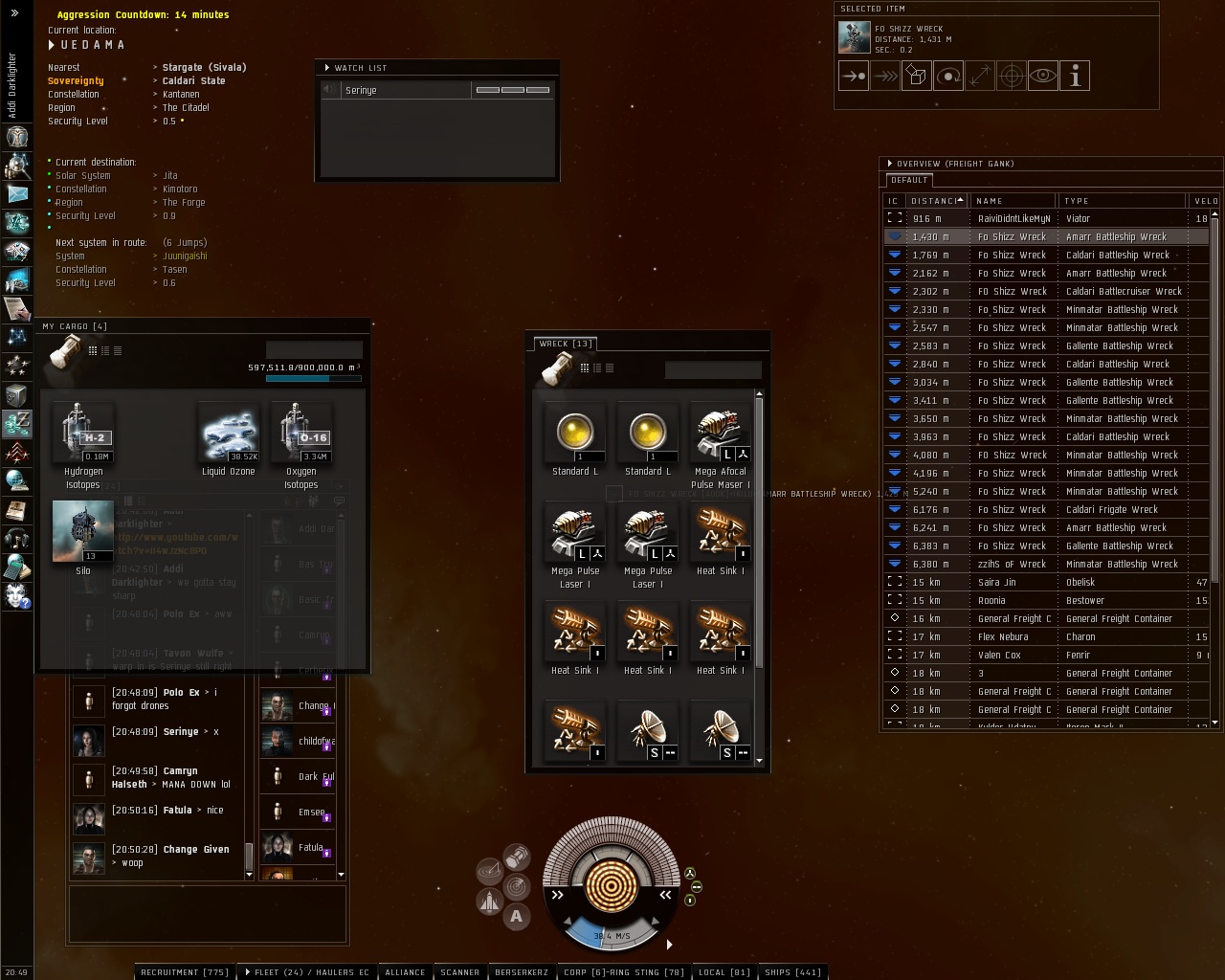The height and width of the screenshot is (980, 1225).
Task: Click the paper-and-pen sidebar icon
Action: tap(17, 309)
